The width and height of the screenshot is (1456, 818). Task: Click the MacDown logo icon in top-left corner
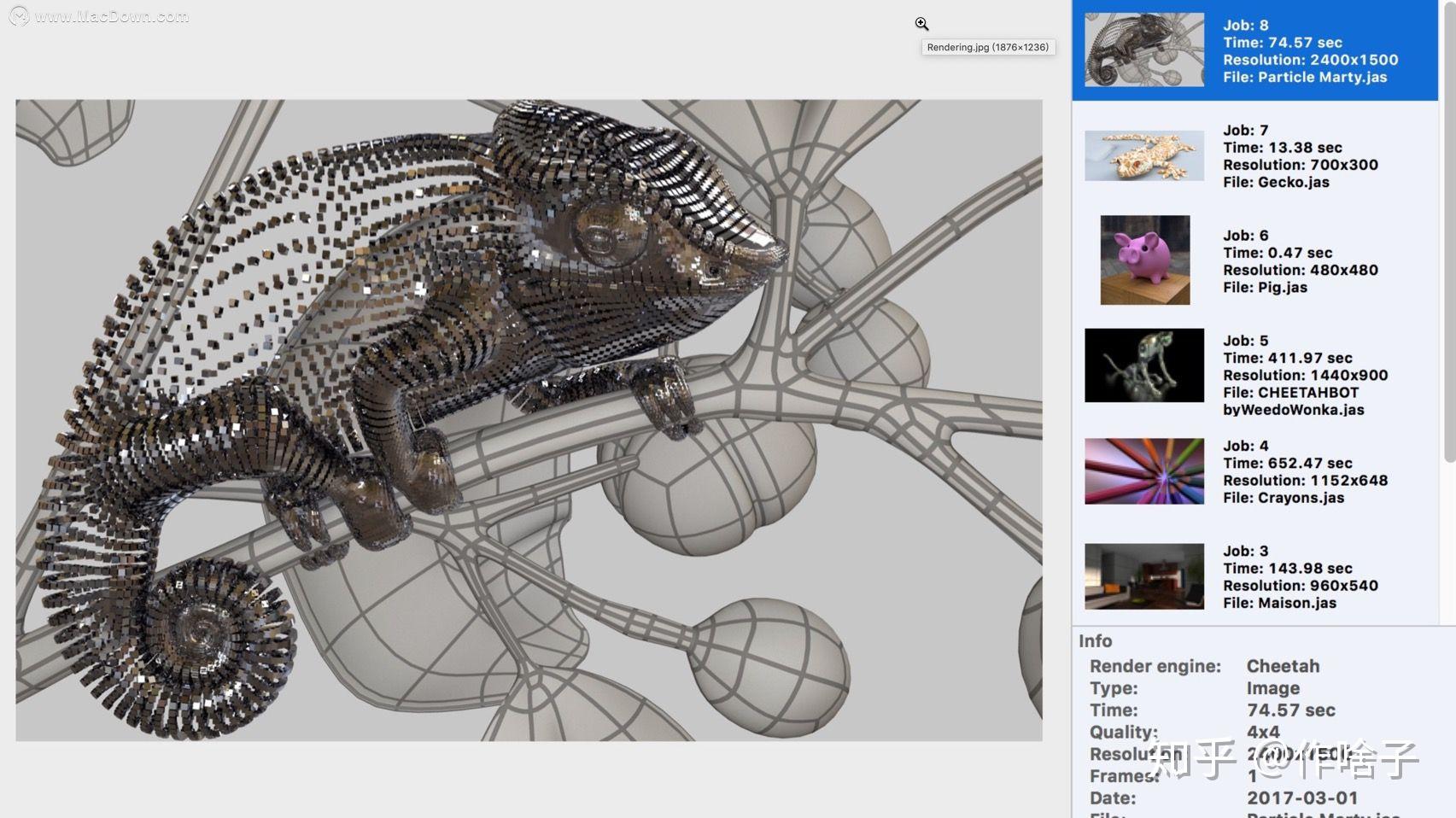[x=18, y=15]
